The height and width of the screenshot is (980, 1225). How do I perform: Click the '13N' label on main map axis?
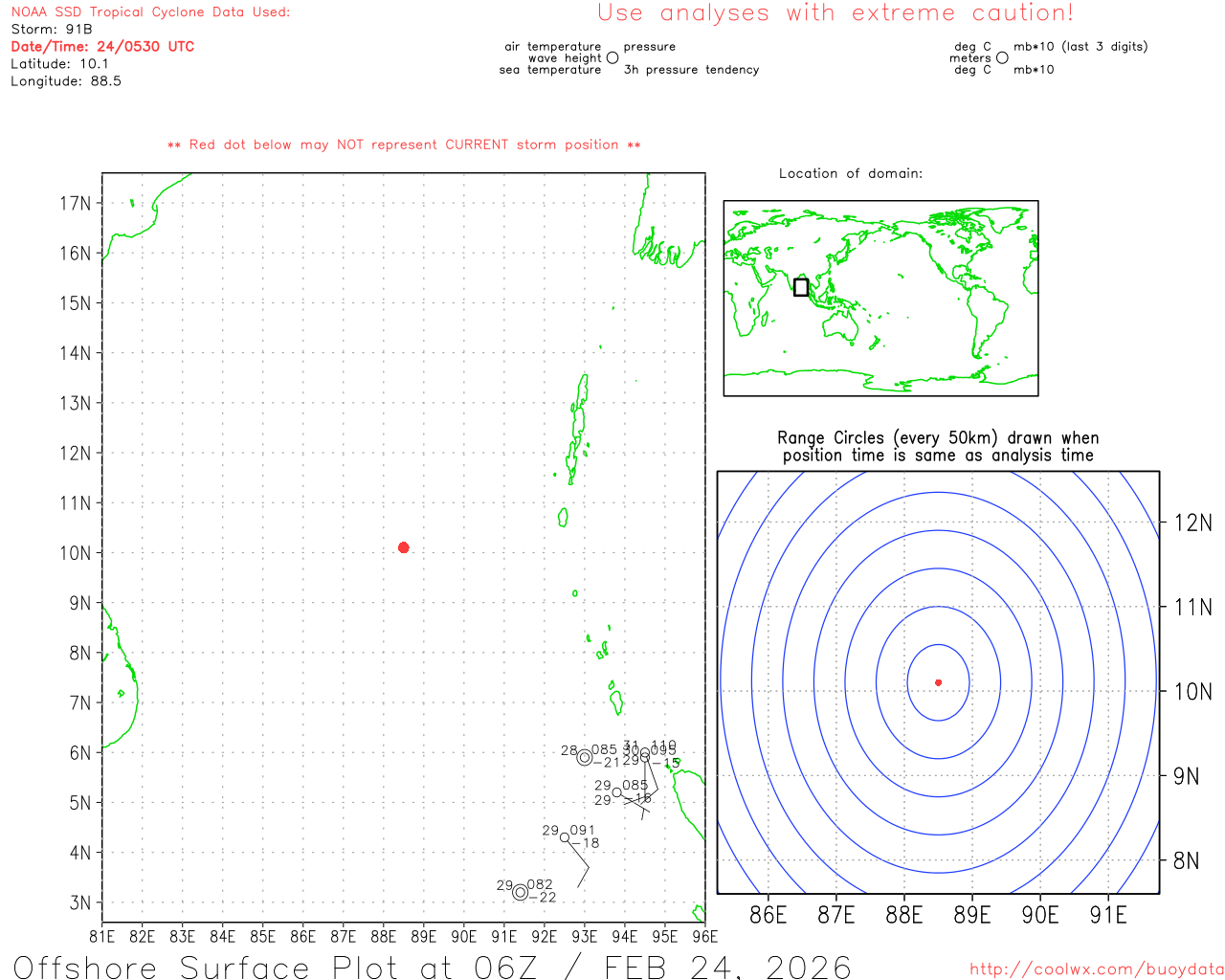click(76, 403)
